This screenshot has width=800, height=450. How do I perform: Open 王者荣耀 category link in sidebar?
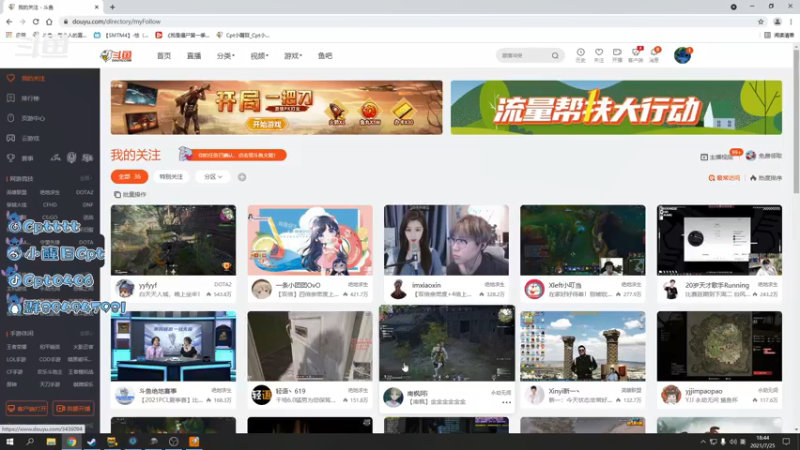coord(16,346)
